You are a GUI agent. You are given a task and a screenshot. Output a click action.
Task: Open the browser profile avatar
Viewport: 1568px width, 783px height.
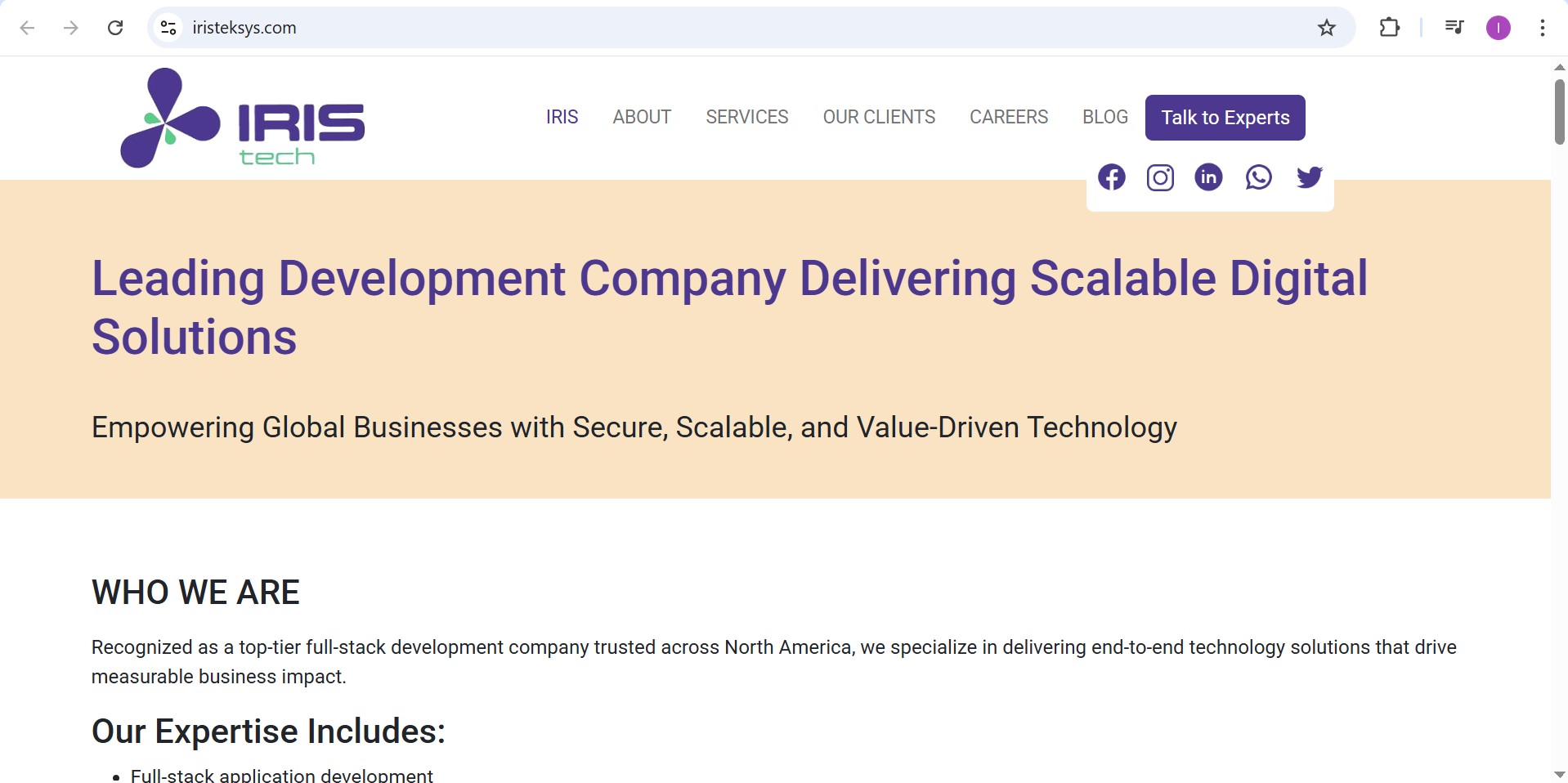click(1498, 28)
